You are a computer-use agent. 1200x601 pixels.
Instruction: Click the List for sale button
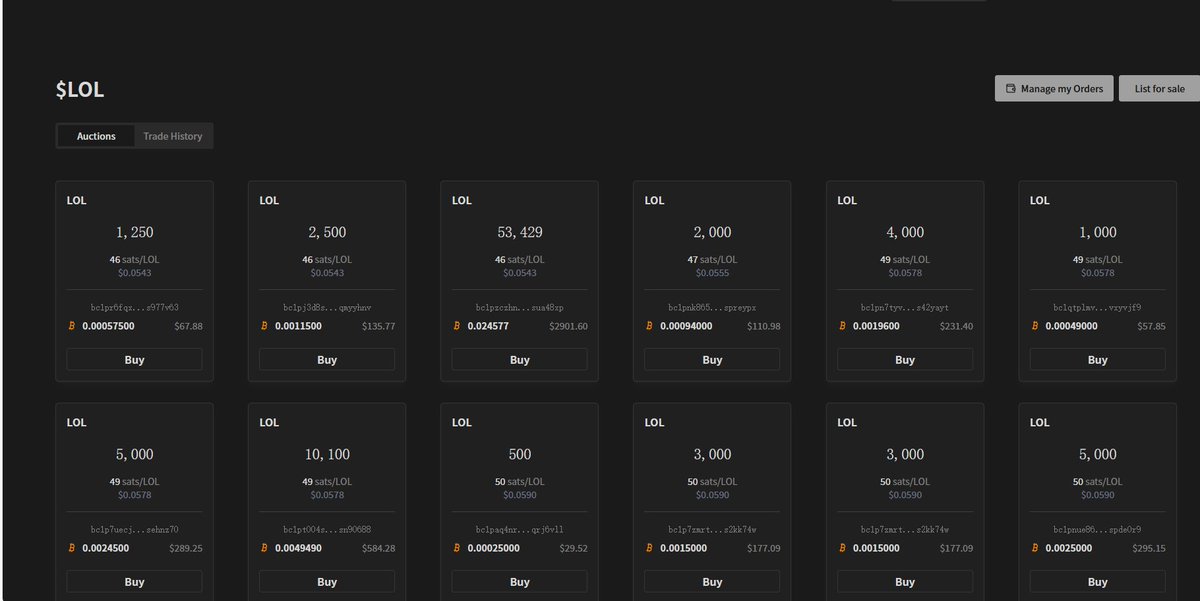click(x=1159, y=88)
